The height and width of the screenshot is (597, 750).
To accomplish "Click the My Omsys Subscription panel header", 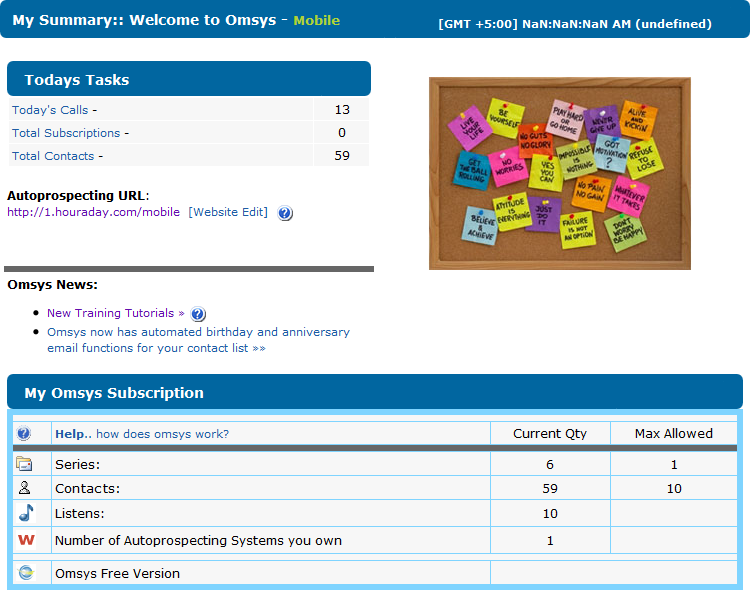I will click(x=375, y=392).
